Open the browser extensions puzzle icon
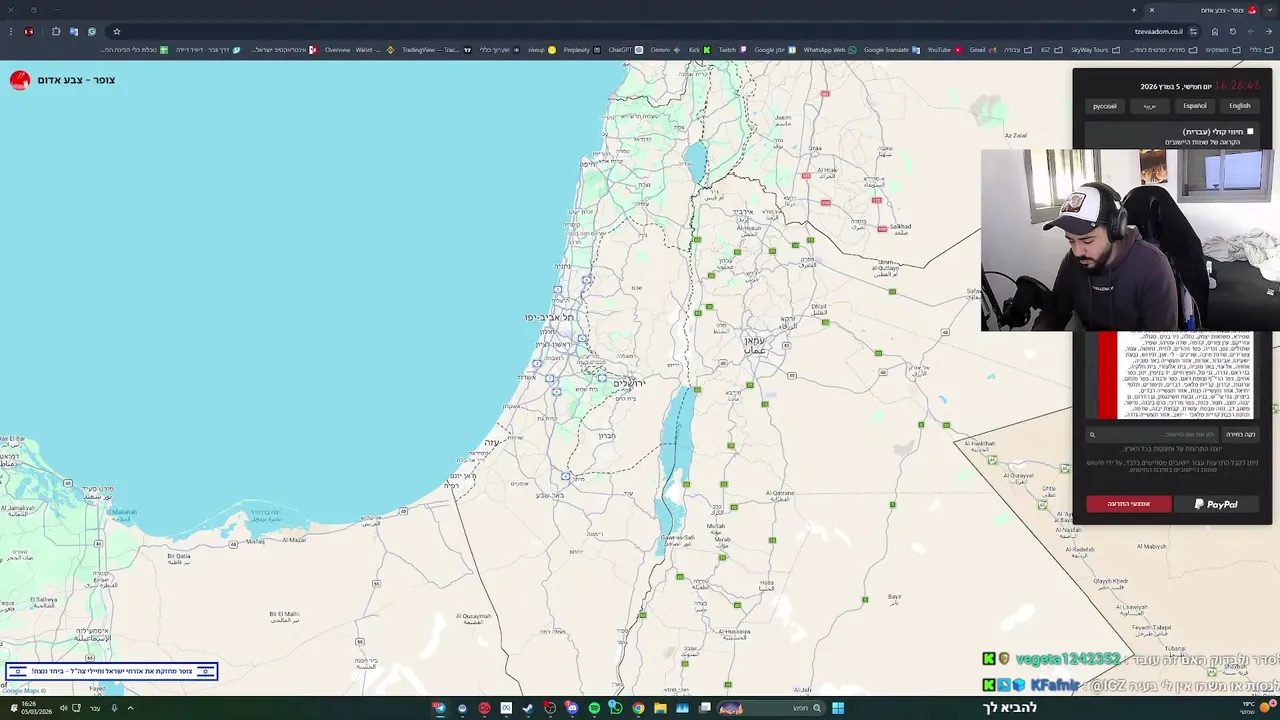The height and width of the screenshot is (720, 1280). [x=56, y=31]
